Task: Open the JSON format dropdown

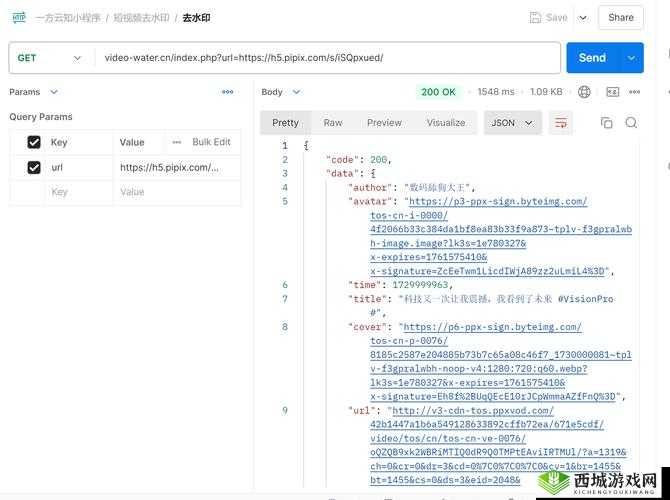Action: (513, 123)
